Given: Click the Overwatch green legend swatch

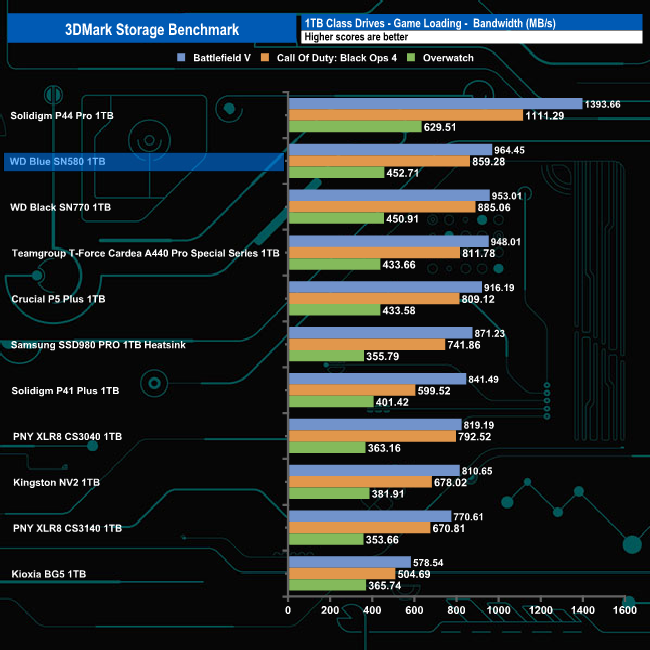Looking at the screenshot, I should 411,58.
